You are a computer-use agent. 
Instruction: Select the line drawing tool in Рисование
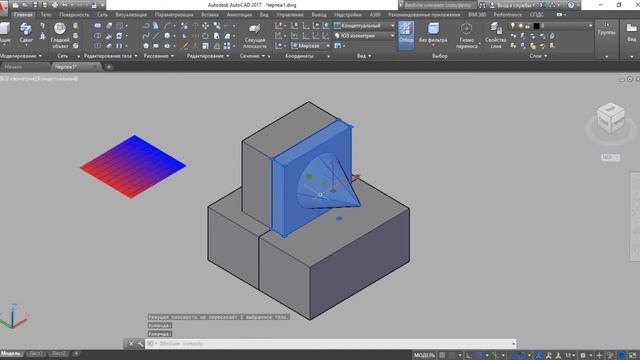(x=156, y=36)
